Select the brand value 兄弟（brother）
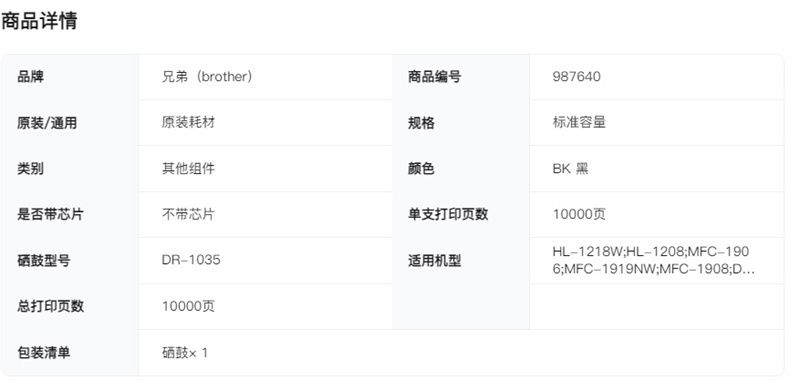This screenshot has width=800, height=380. (208, 77)
